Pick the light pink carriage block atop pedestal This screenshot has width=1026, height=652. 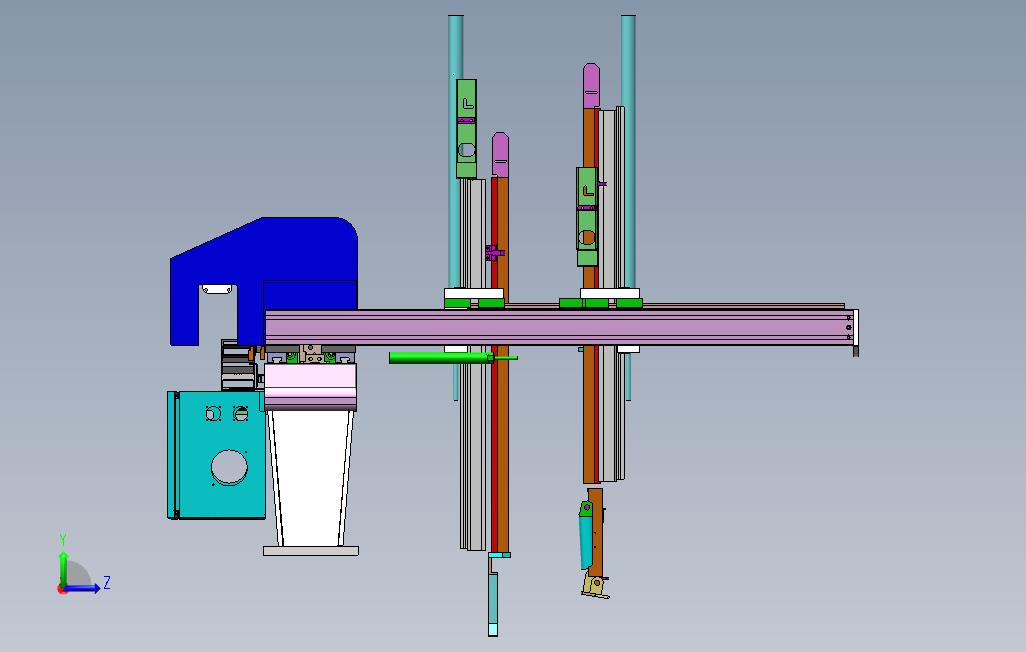coord(310,387)
